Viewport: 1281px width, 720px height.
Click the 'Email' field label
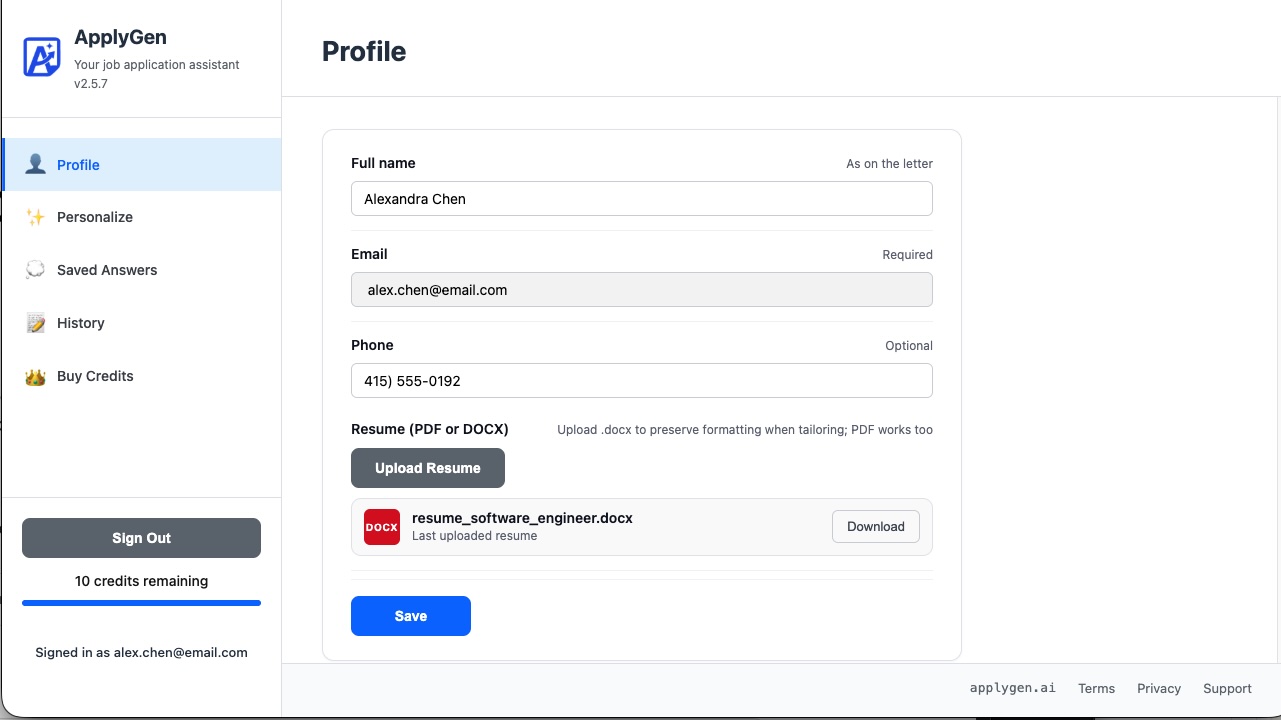[369, 254]
